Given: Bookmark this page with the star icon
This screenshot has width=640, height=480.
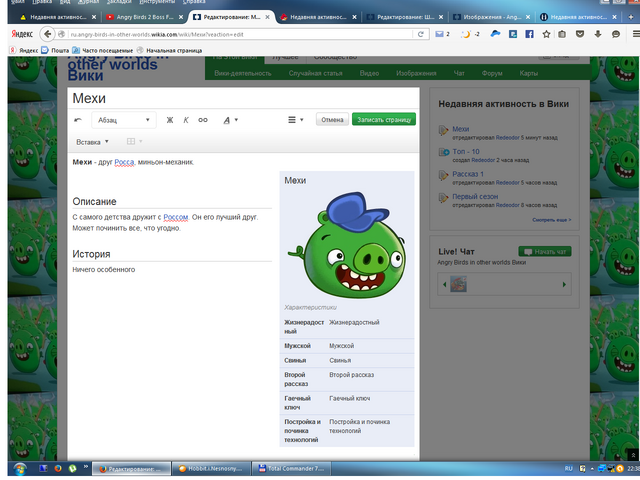Looking at the screenshot, I should point(546,34).
